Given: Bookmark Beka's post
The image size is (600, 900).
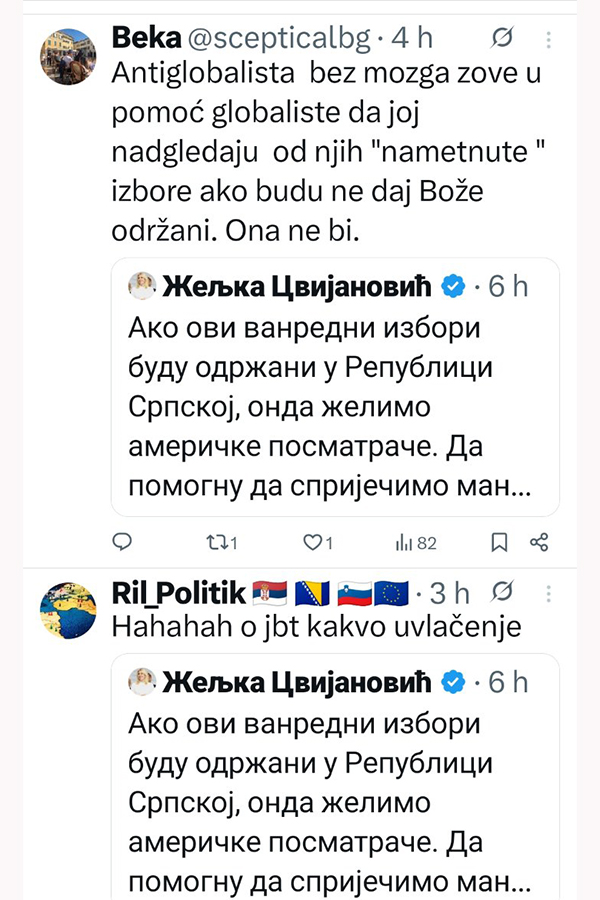Looking at the screenshot, I should (x=500, y=542).
